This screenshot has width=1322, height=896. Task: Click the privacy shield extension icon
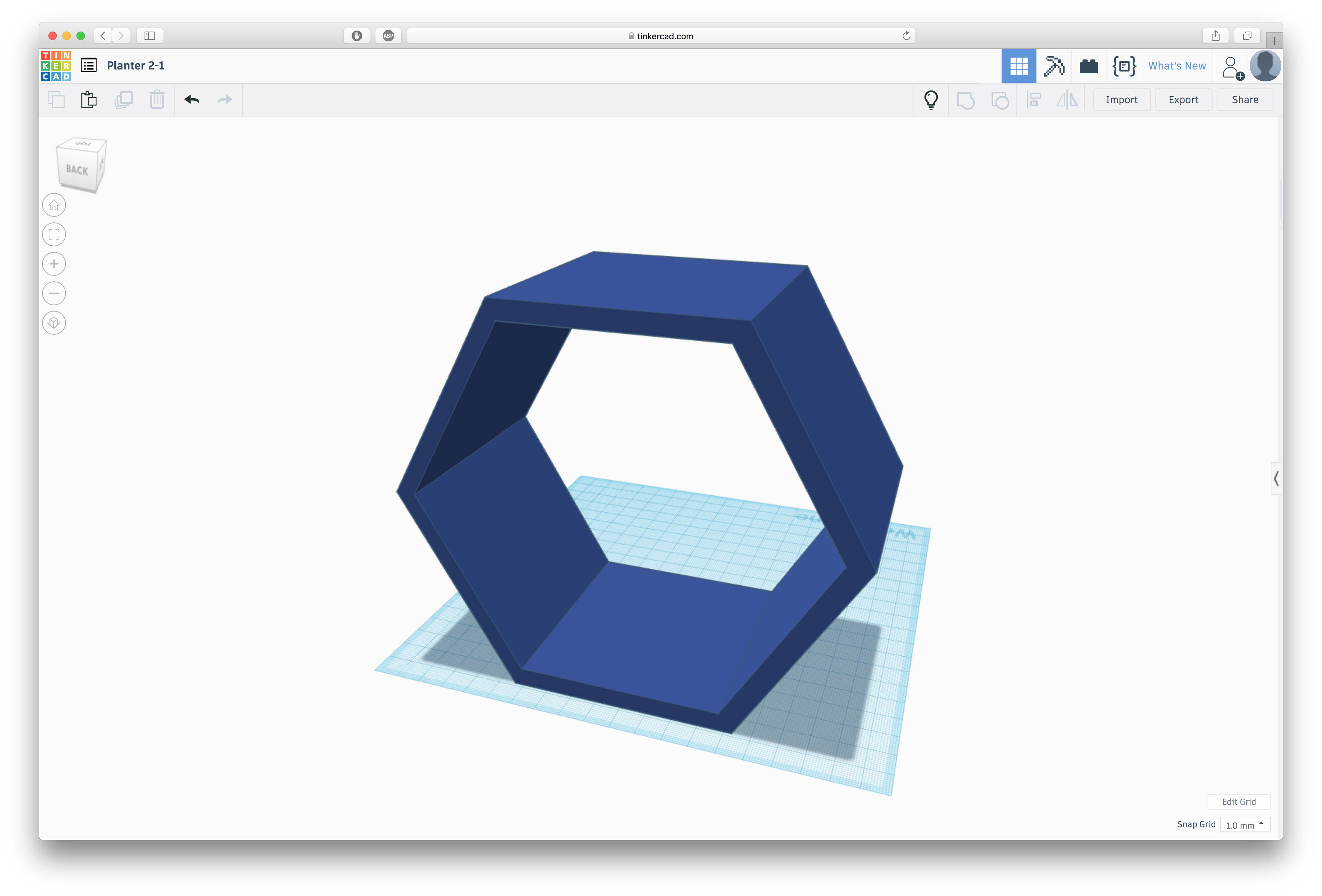[x=357, y=36]
